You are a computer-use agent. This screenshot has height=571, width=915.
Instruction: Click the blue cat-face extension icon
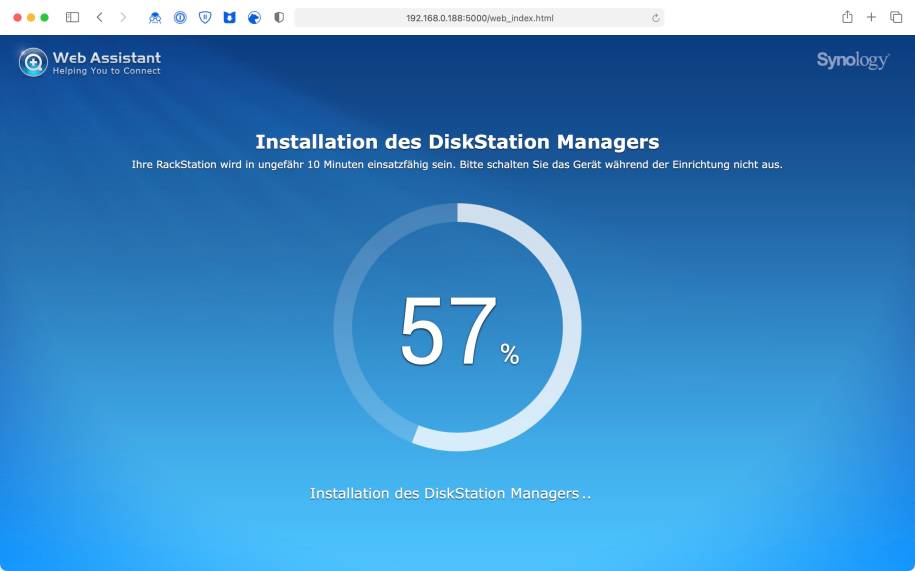[x=229, y=17]
